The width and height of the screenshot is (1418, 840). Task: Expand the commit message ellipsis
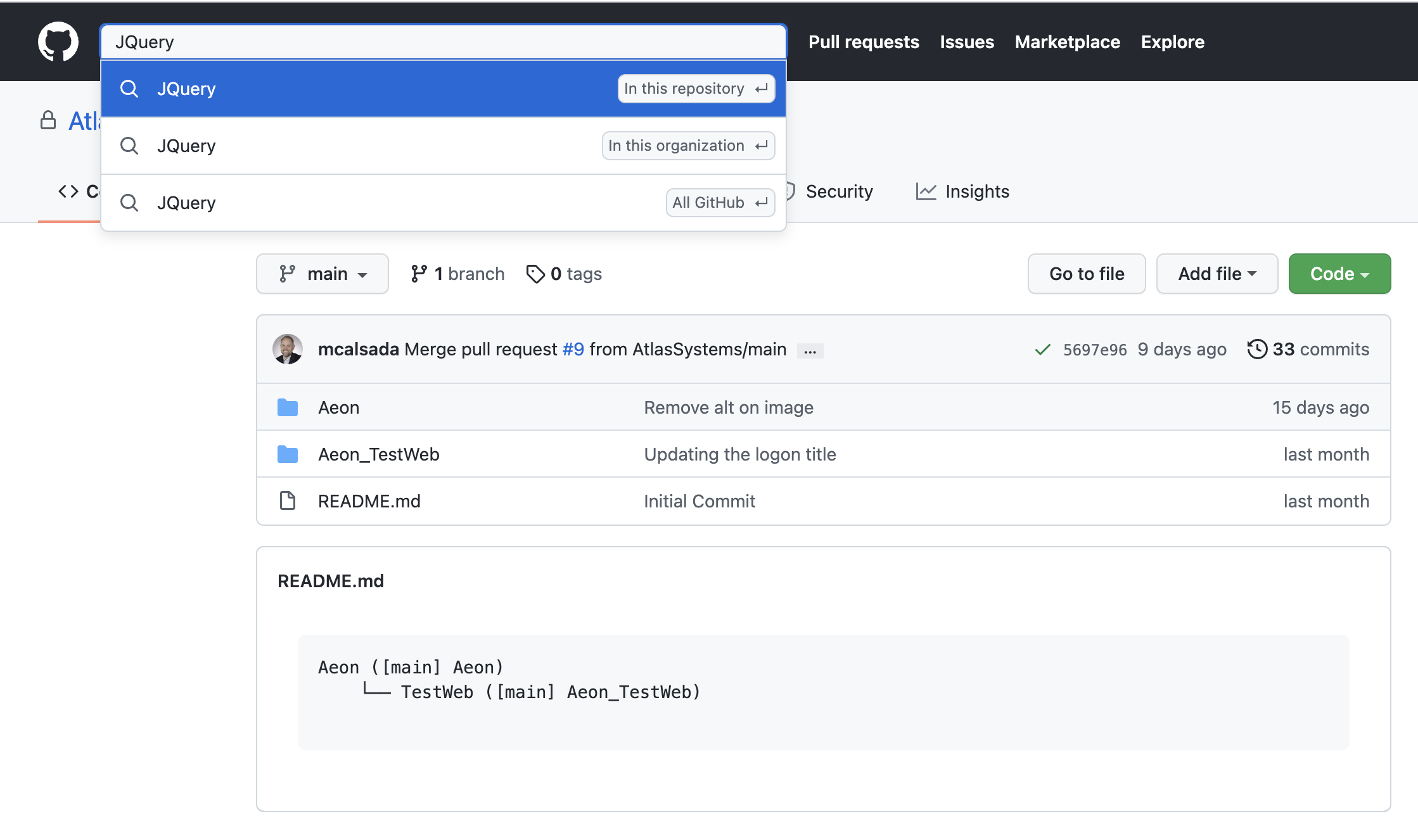click(x=810, y=350)
